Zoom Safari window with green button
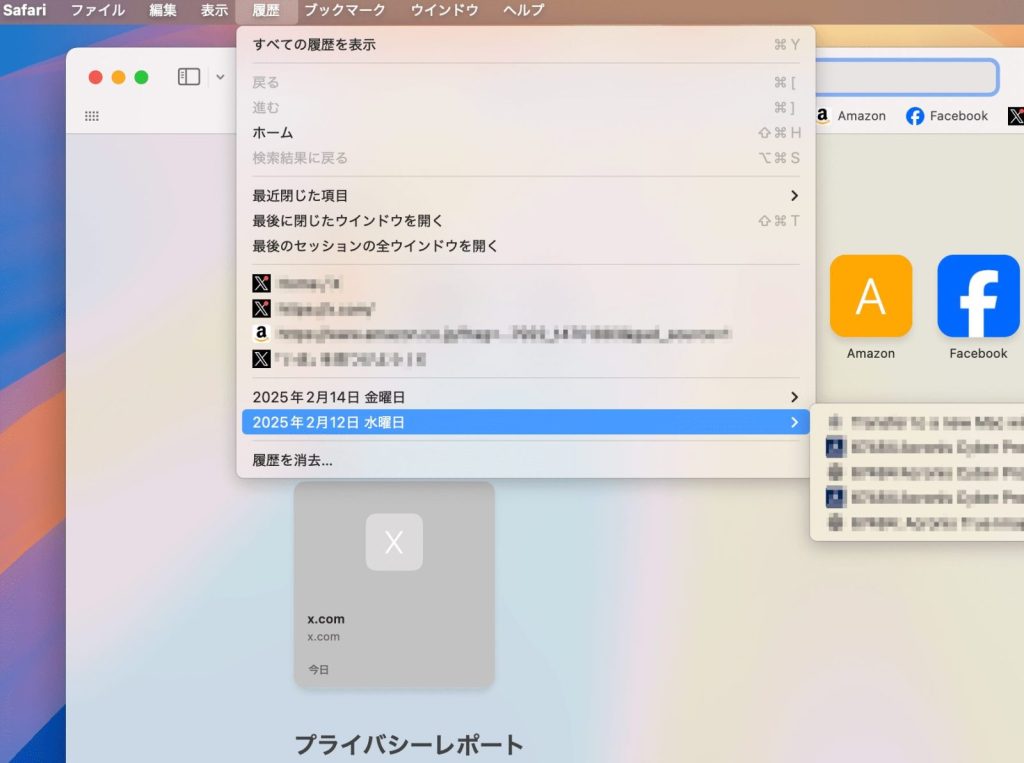Image resolution: width=1024 pixels, height=763 pixels. pos(141,77)
